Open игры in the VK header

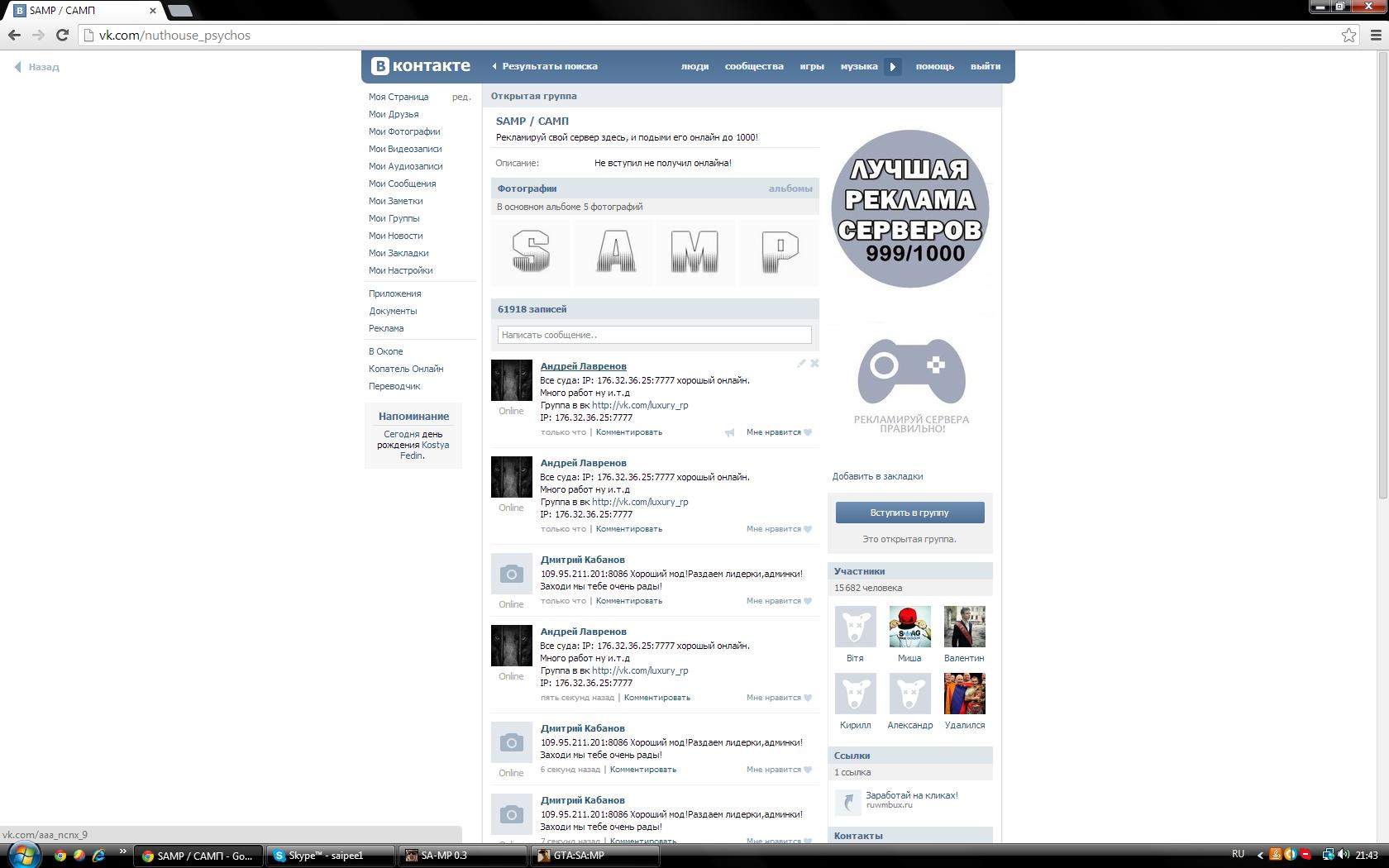coord(812,66)
